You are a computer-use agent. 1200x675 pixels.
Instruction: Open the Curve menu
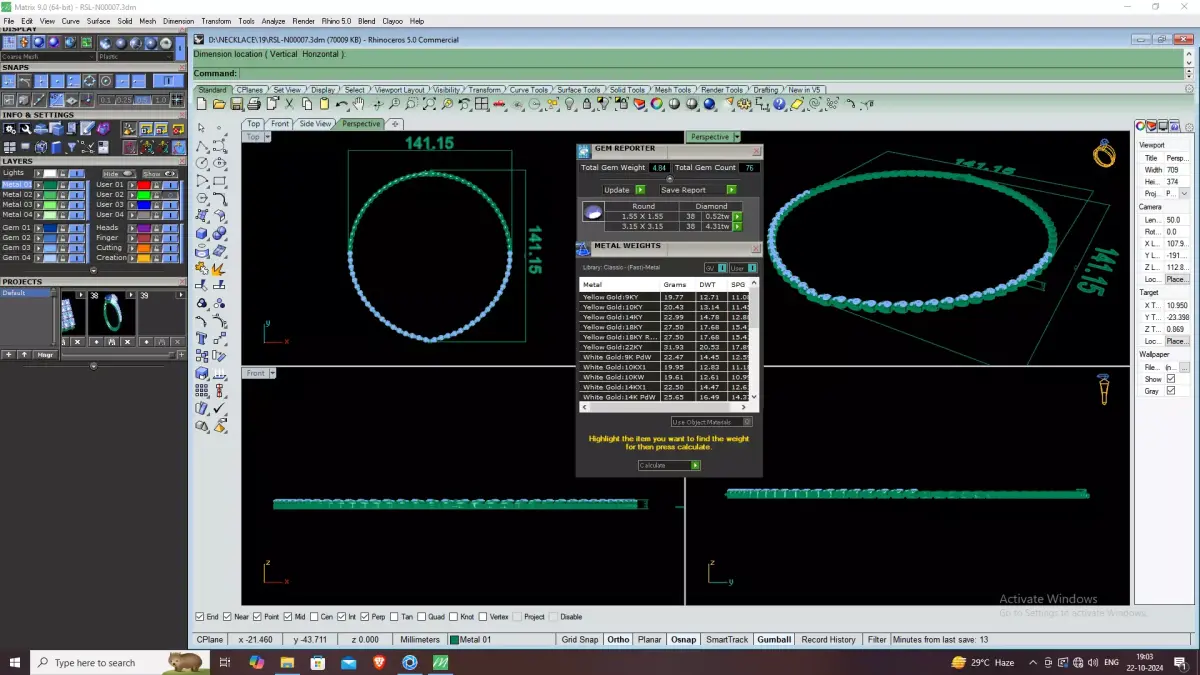(x=71, y=21)
